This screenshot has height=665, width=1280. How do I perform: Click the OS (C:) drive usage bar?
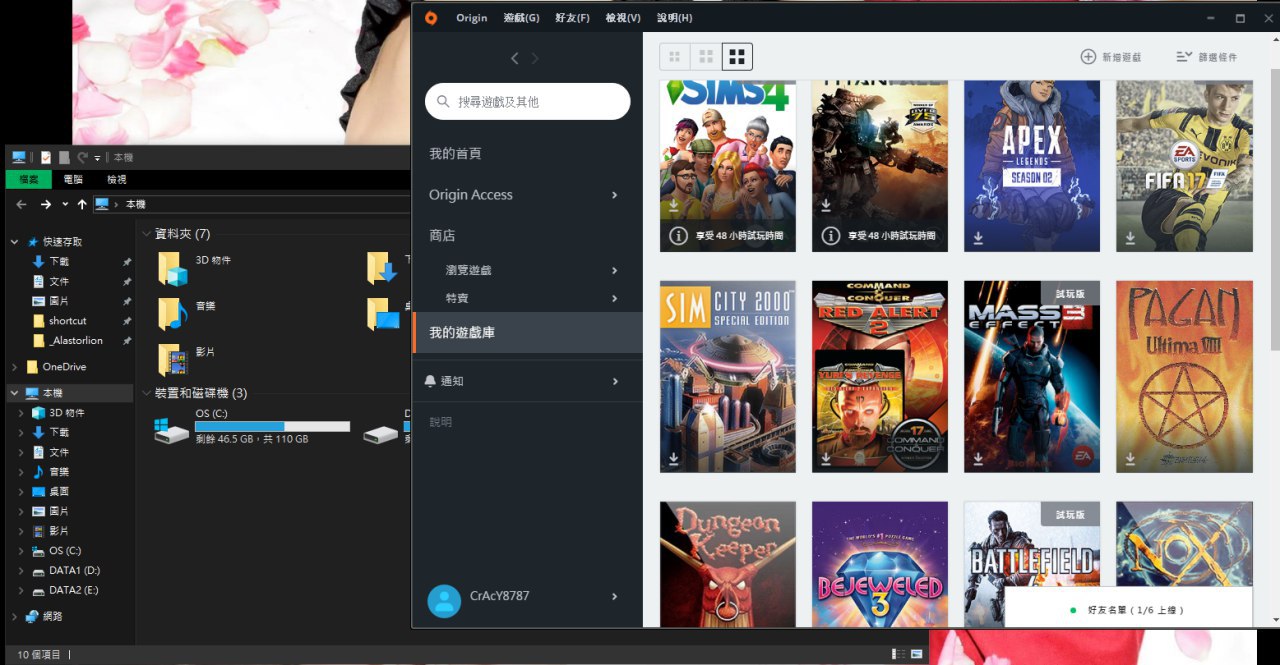click(x=272, y=426)
